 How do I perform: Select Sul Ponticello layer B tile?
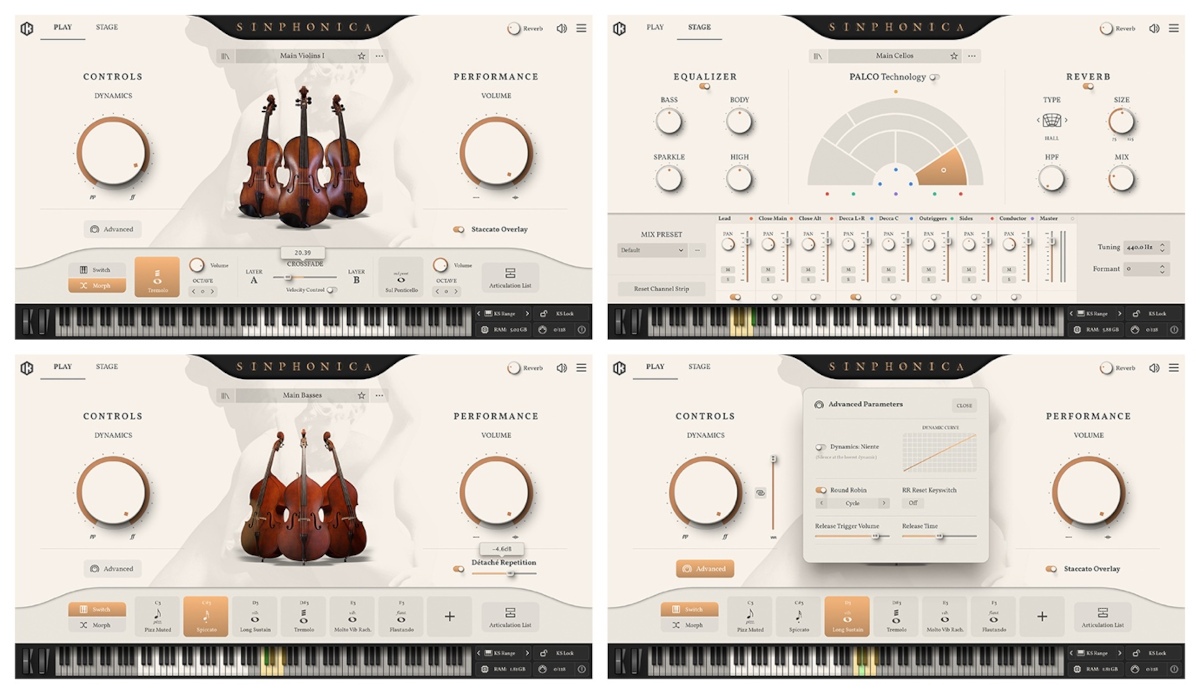[401, 277]
